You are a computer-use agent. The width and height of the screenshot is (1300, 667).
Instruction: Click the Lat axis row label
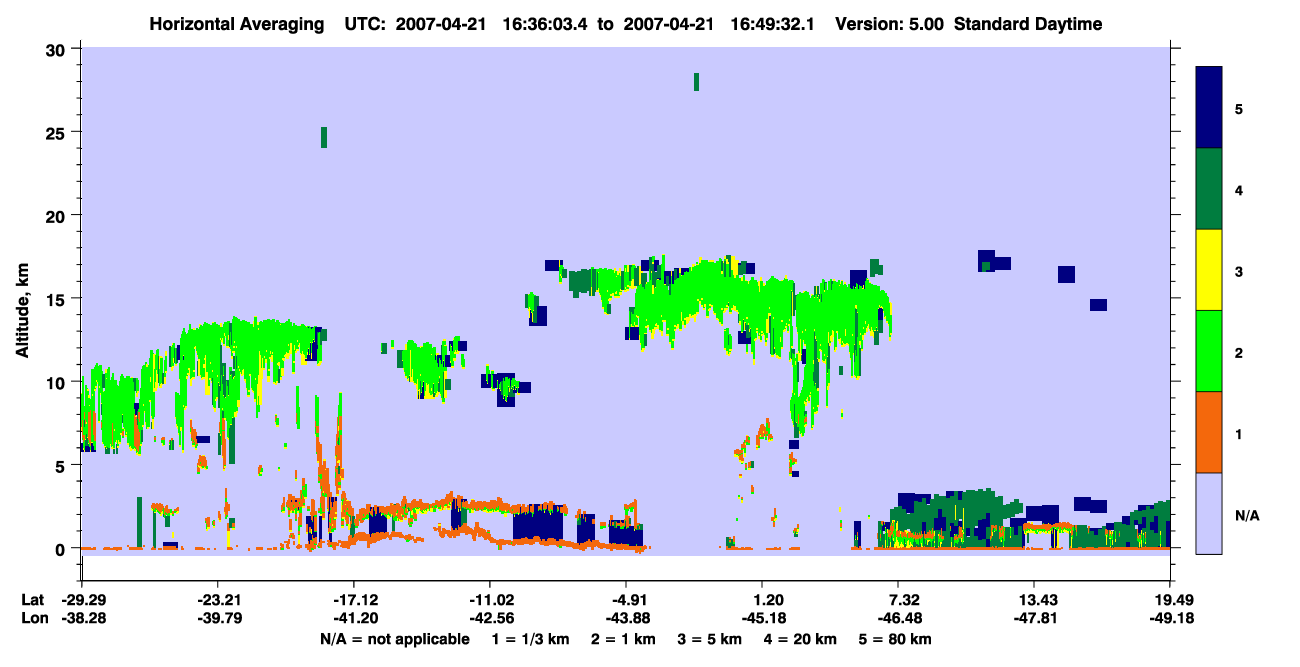[x=32, y=600]
